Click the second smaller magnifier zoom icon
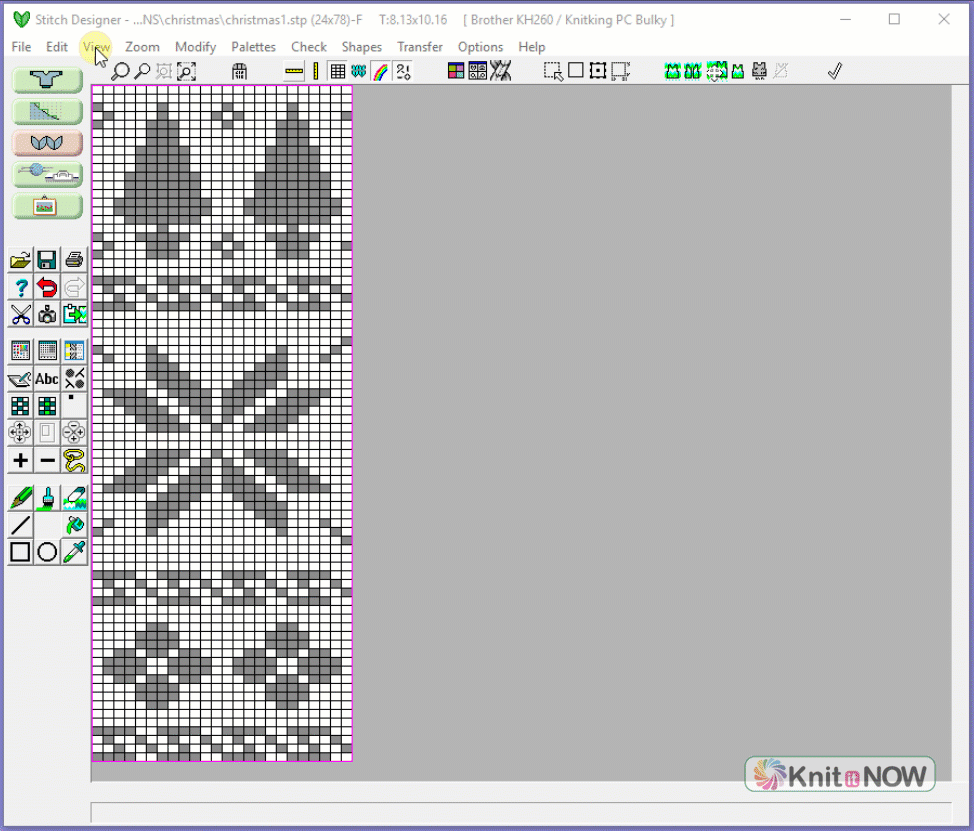 coord(143,71)
